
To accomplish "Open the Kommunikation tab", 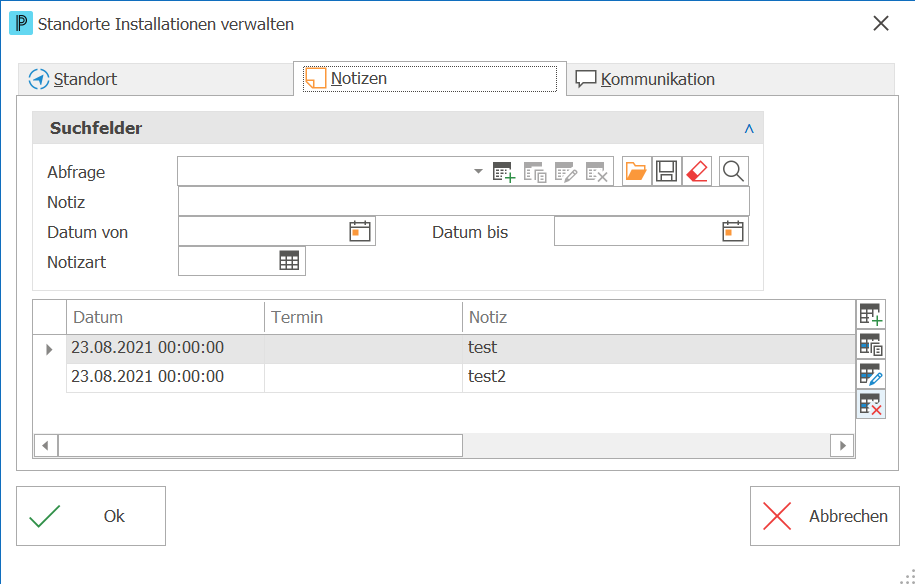I will click(730, 79).
